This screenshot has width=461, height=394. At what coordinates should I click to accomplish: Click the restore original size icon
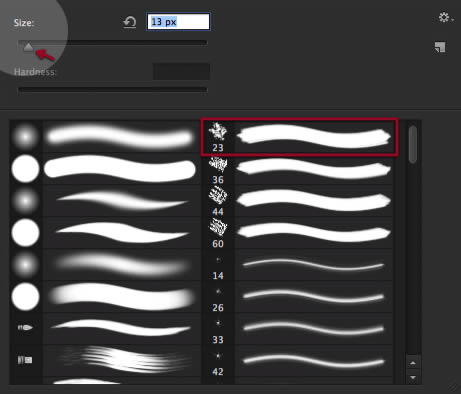130,23
